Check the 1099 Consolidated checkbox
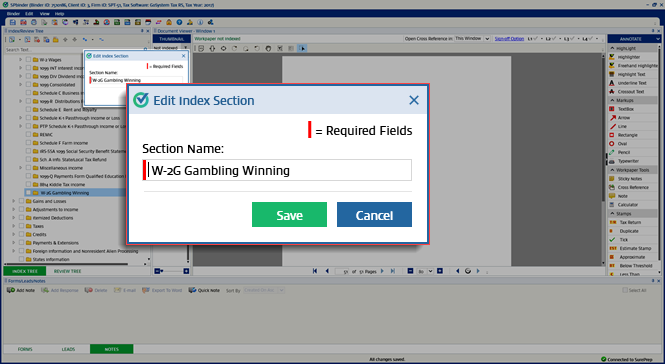 point(28,84)
